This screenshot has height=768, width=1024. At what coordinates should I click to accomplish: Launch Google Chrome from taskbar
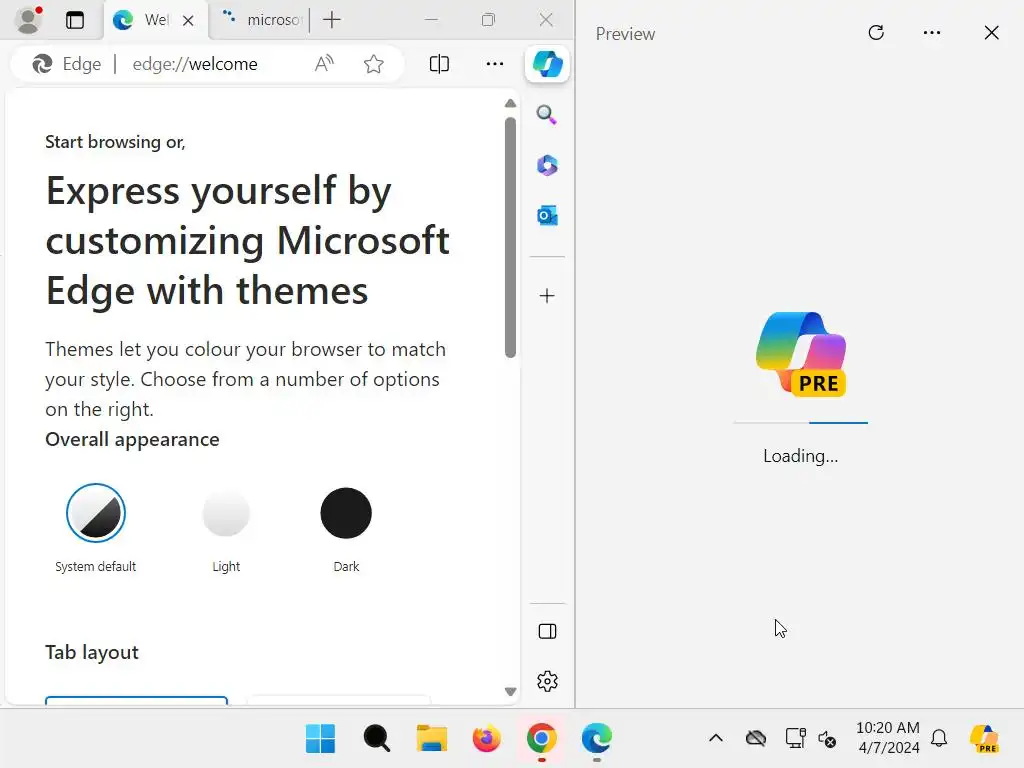click(541, 739)
